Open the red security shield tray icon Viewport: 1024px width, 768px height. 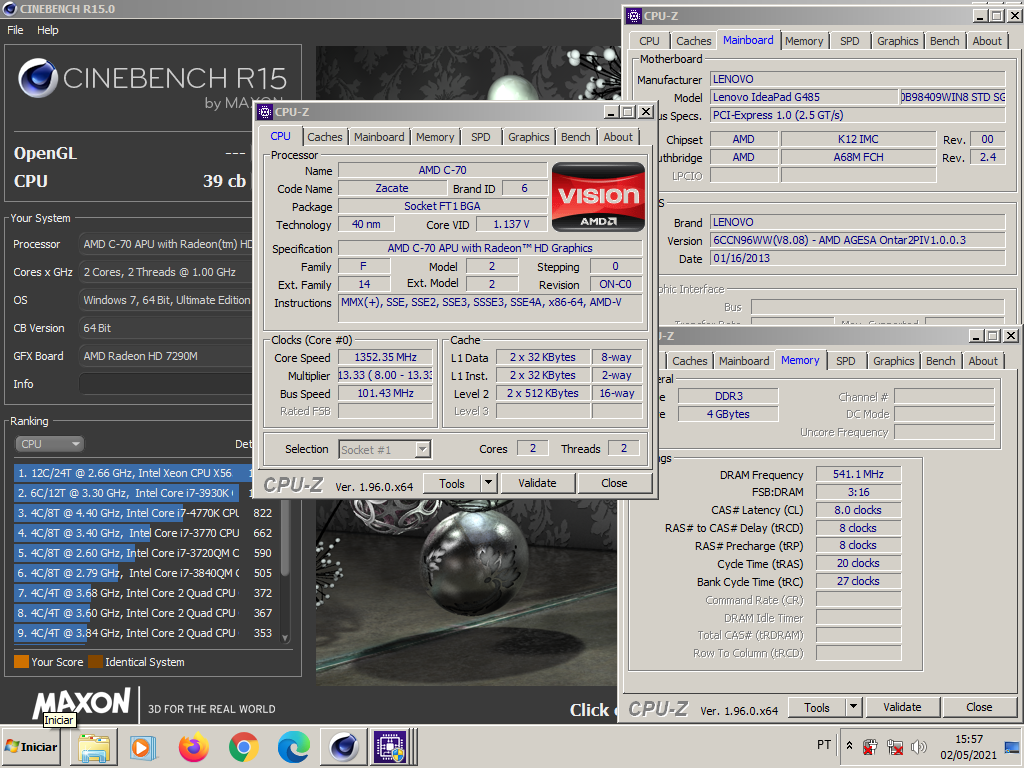[x=870, y=746]
